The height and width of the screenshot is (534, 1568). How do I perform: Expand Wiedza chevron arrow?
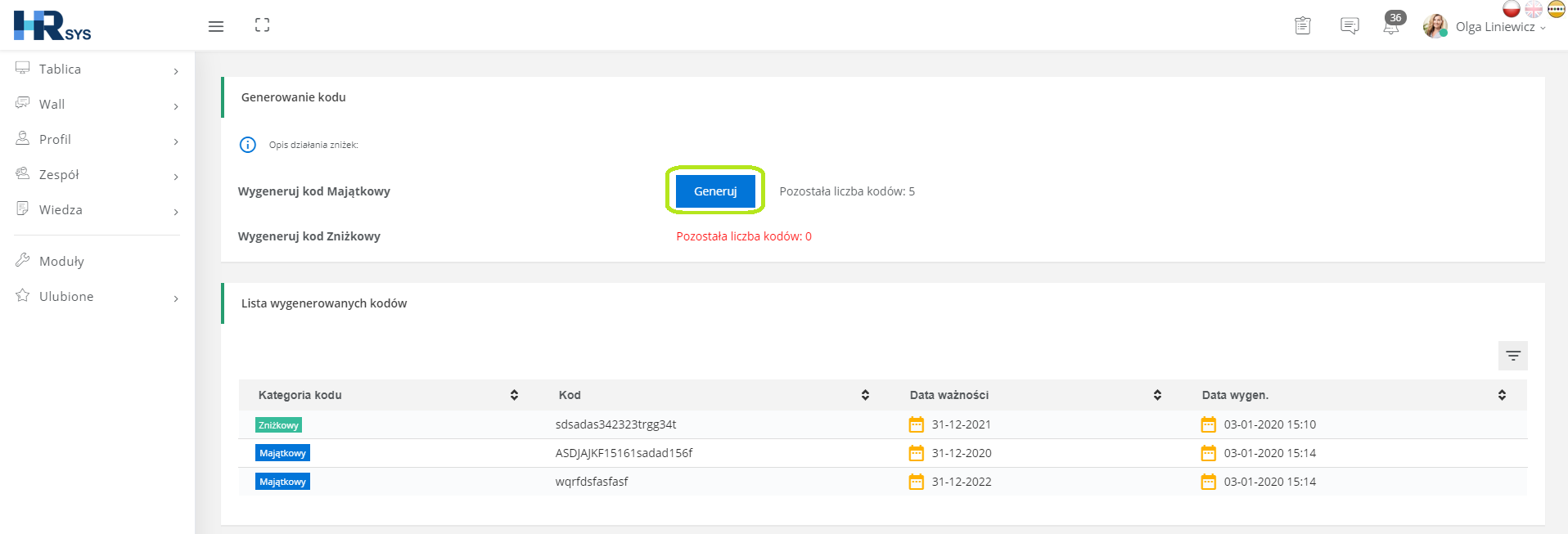(x=176, y=212)
